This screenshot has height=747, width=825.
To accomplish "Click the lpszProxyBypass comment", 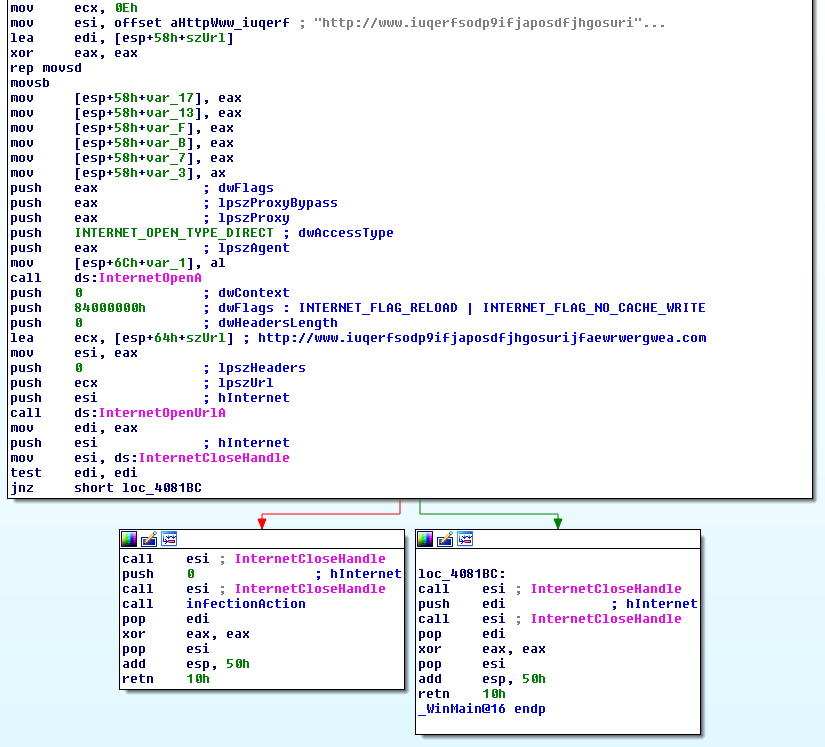I will [x=278, y=203].
